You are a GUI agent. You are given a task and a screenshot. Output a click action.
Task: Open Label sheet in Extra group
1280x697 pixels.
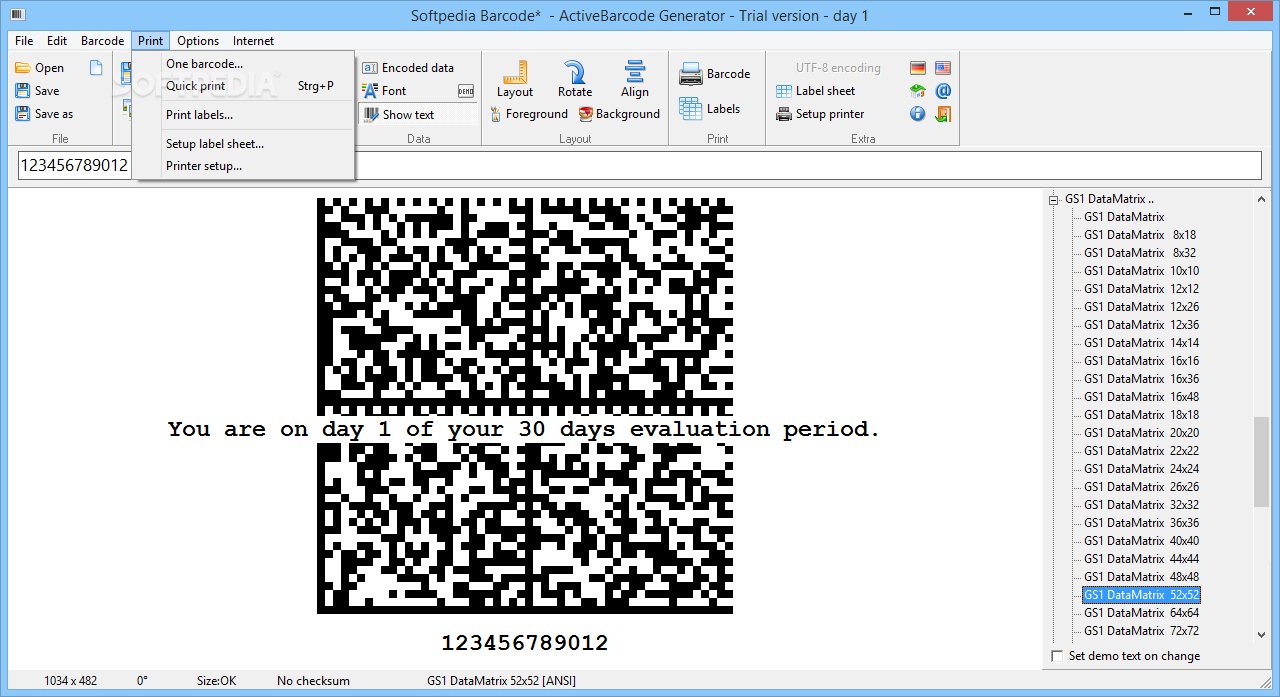(x=816, y=91)
